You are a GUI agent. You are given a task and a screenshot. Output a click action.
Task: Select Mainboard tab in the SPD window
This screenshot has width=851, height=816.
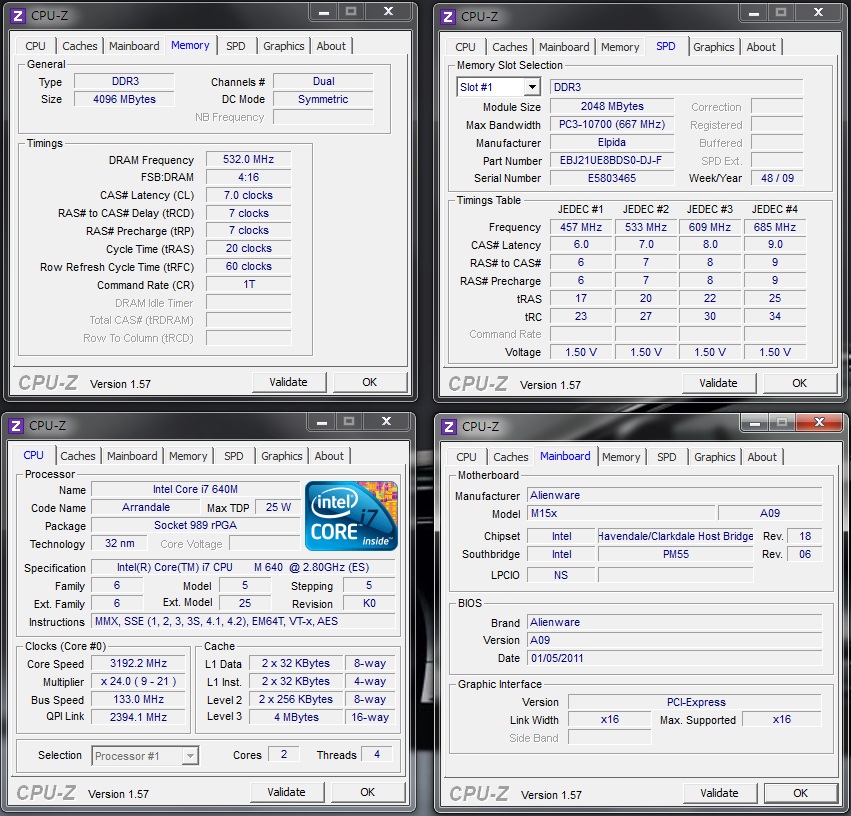point(564,47)
